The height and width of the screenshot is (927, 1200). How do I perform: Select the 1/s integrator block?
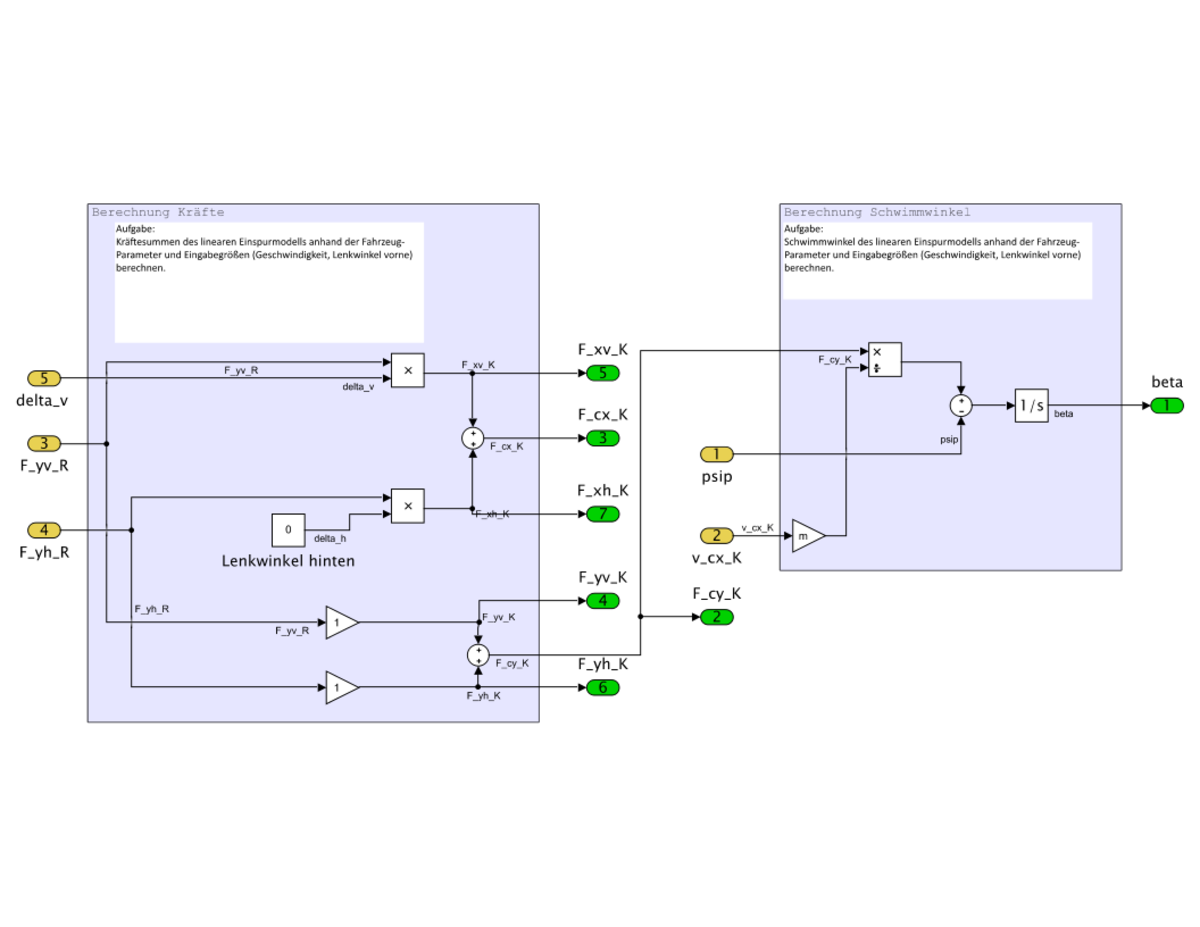(x=1031, y=405)
